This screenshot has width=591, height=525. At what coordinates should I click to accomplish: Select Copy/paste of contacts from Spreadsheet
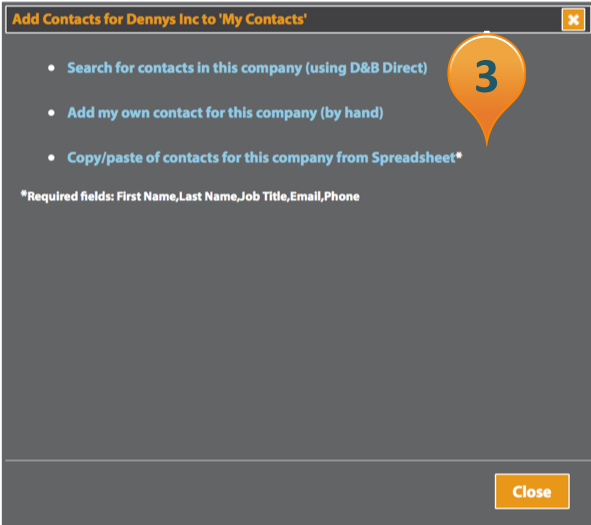point(262,158)
